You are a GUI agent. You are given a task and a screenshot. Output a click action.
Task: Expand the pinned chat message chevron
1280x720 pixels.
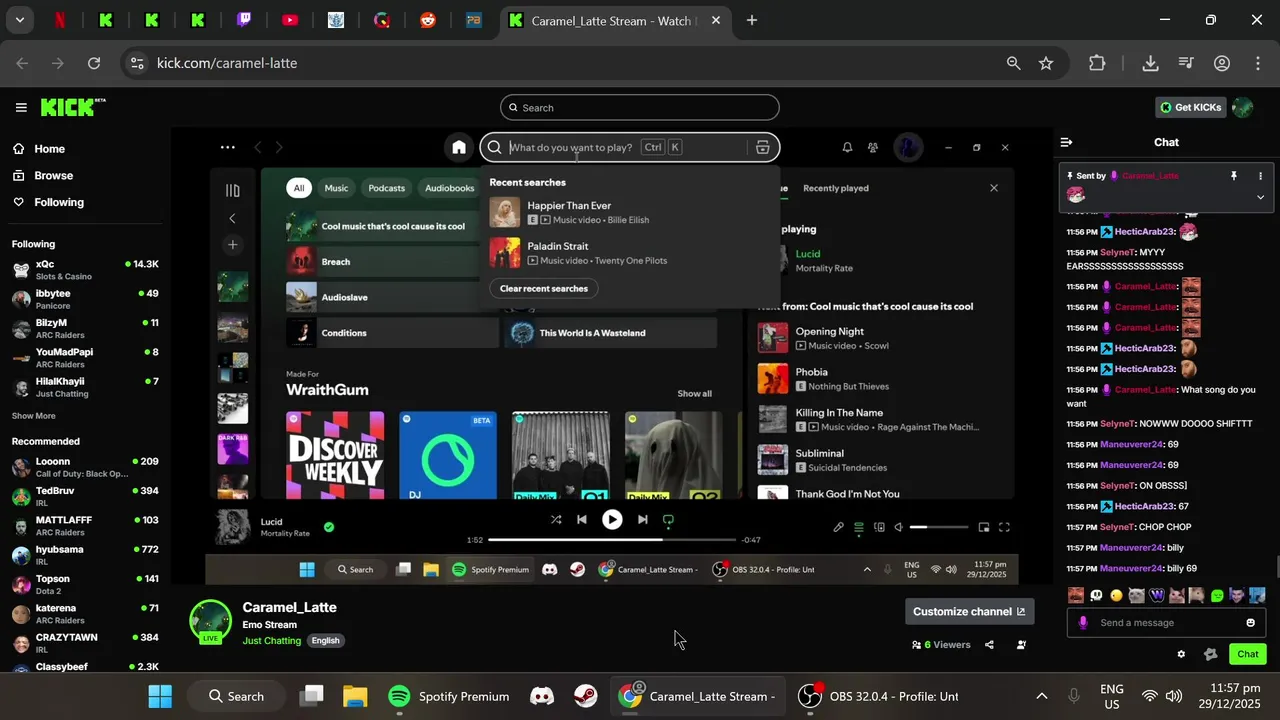pyautogui.click(x=1260, y=197)
